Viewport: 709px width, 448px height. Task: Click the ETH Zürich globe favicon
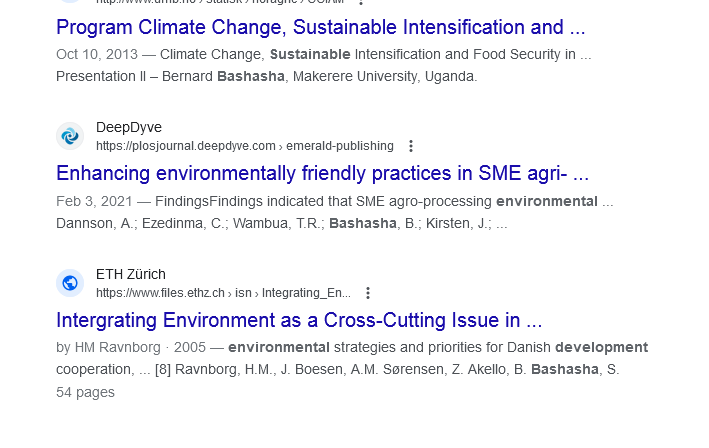70,283
